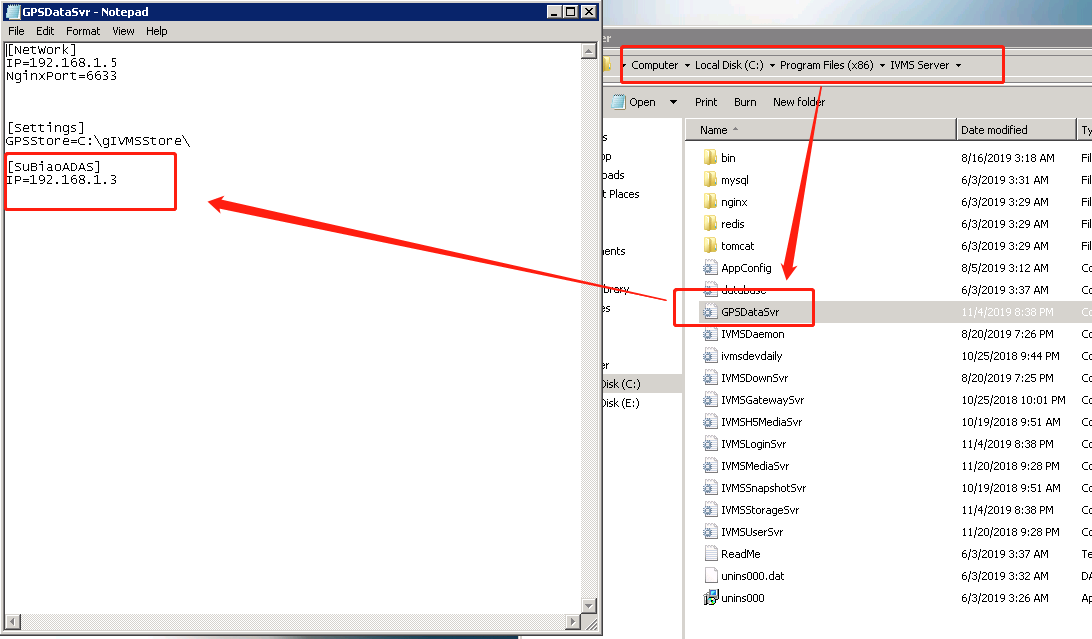1092x639 pixels.
Task: Sort by the Name column header
Action: [820, 130]
